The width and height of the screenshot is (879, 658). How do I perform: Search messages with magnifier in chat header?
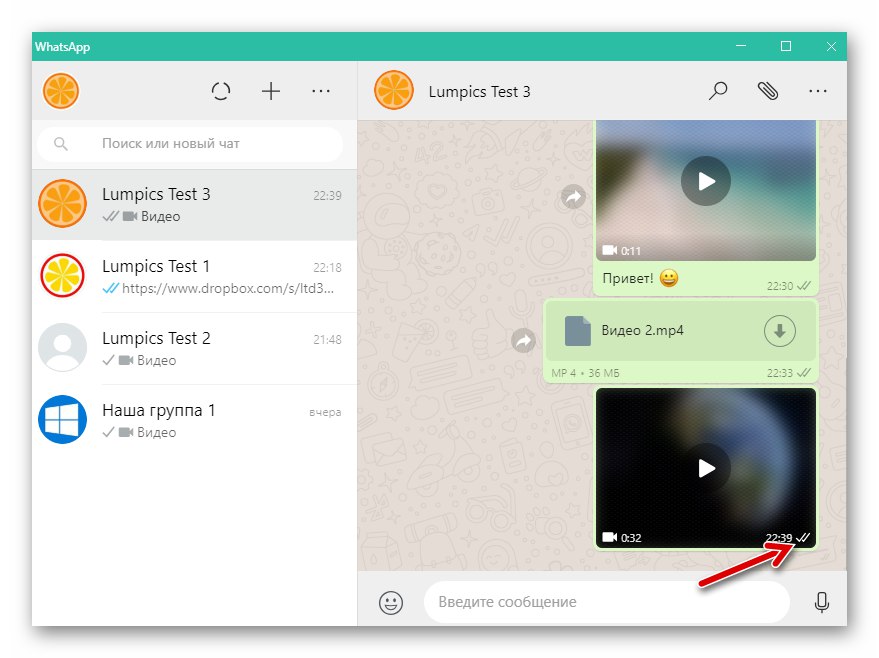point(718,91)
